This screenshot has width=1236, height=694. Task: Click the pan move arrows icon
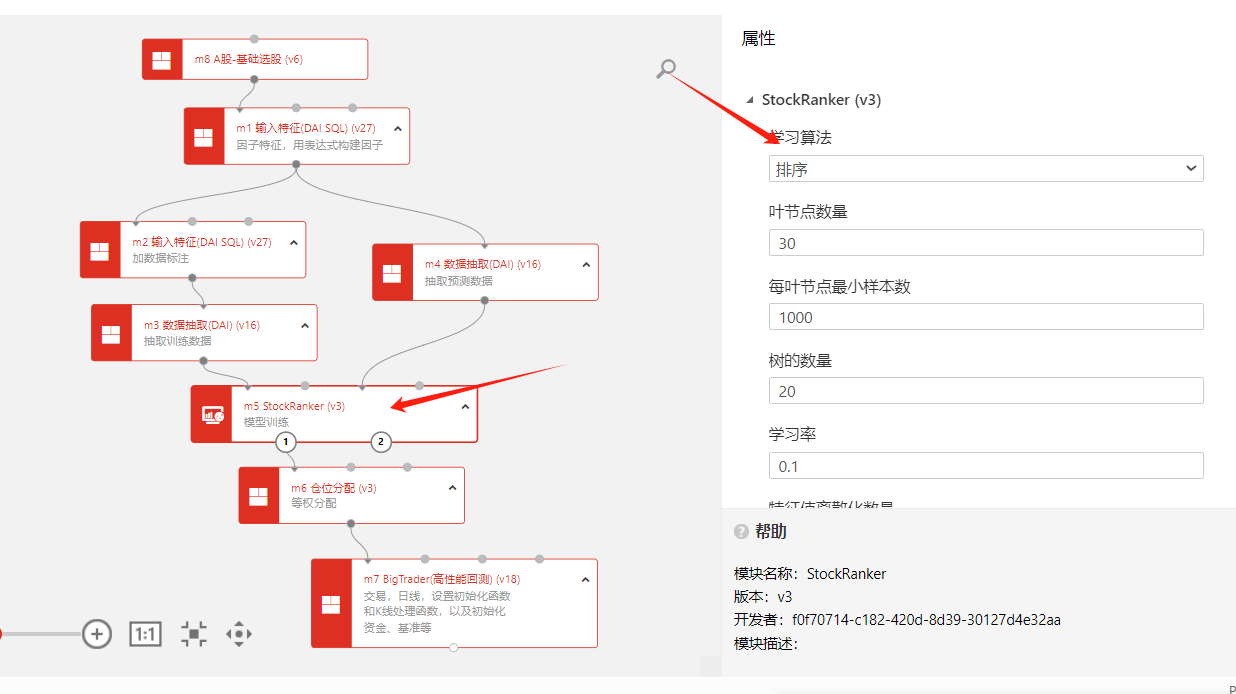[239, 634]
